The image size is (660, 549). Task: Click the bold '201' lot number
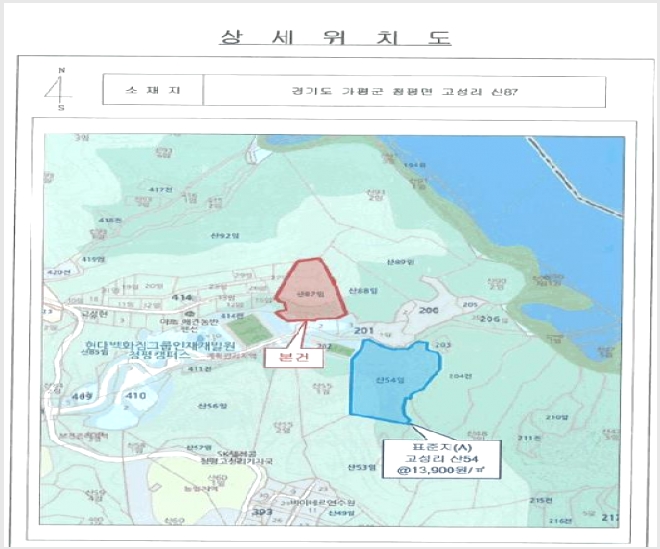tap(364, 330)
